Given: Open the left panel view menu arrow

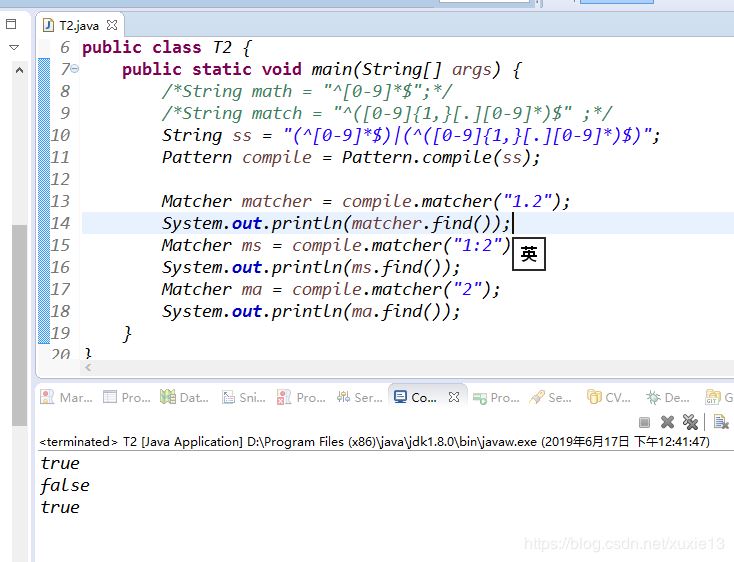Looking at the screenshot, I should [x=13, y=47].
